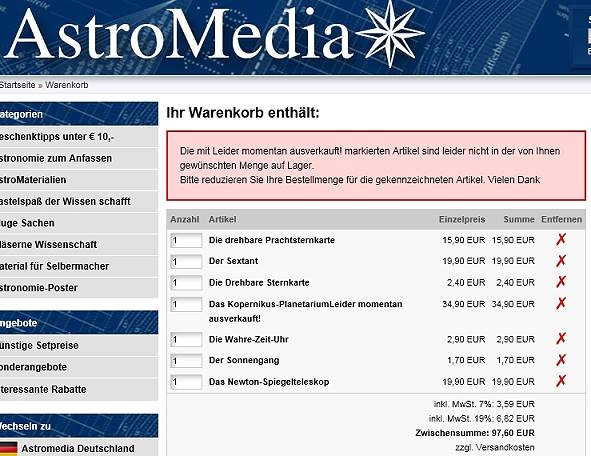Screen dimensions: 591x456
Task: Open Das Newton-Spiegelteleskop product link
Action: [269, 382]
